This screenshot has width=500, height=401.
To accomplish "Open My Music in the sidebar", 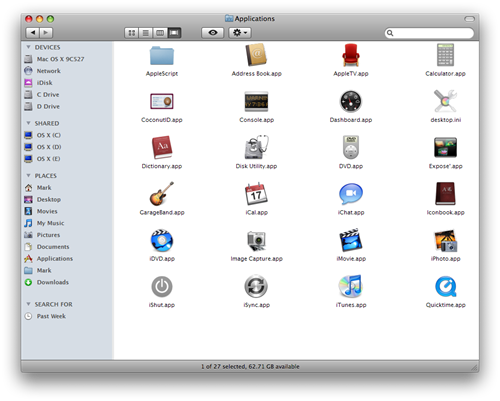I will [44, 223].
